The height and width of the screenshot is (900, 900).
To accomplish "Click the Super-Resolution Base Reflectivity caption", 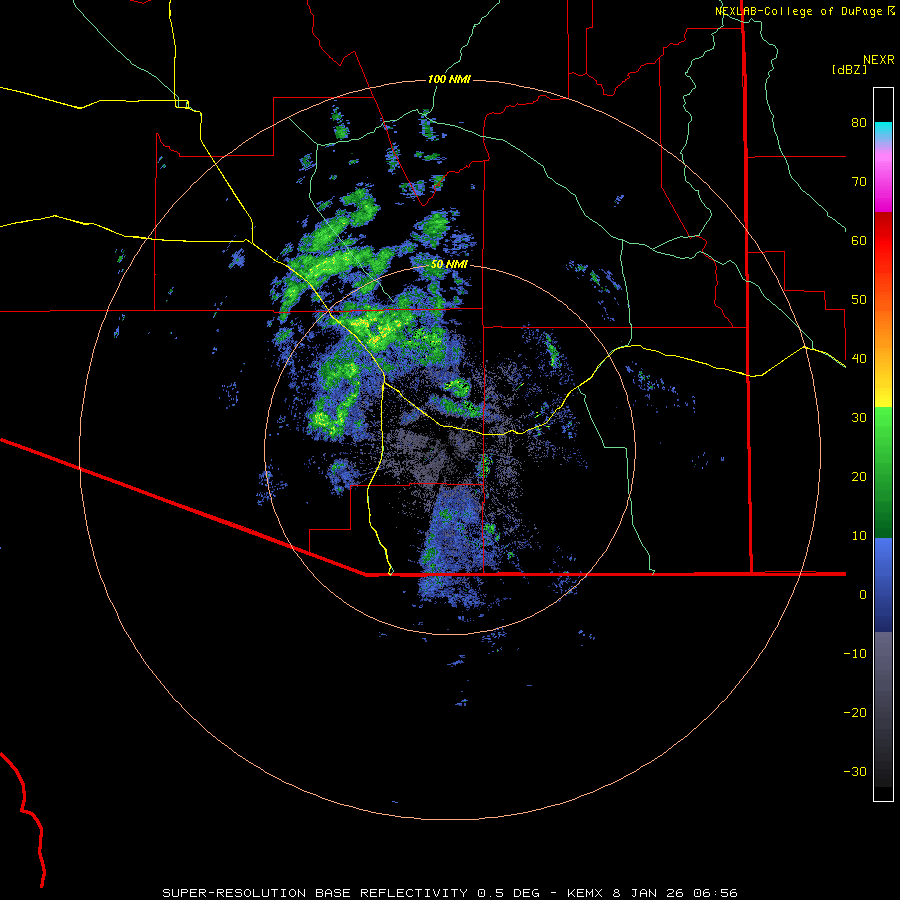I will click(450, 893).
